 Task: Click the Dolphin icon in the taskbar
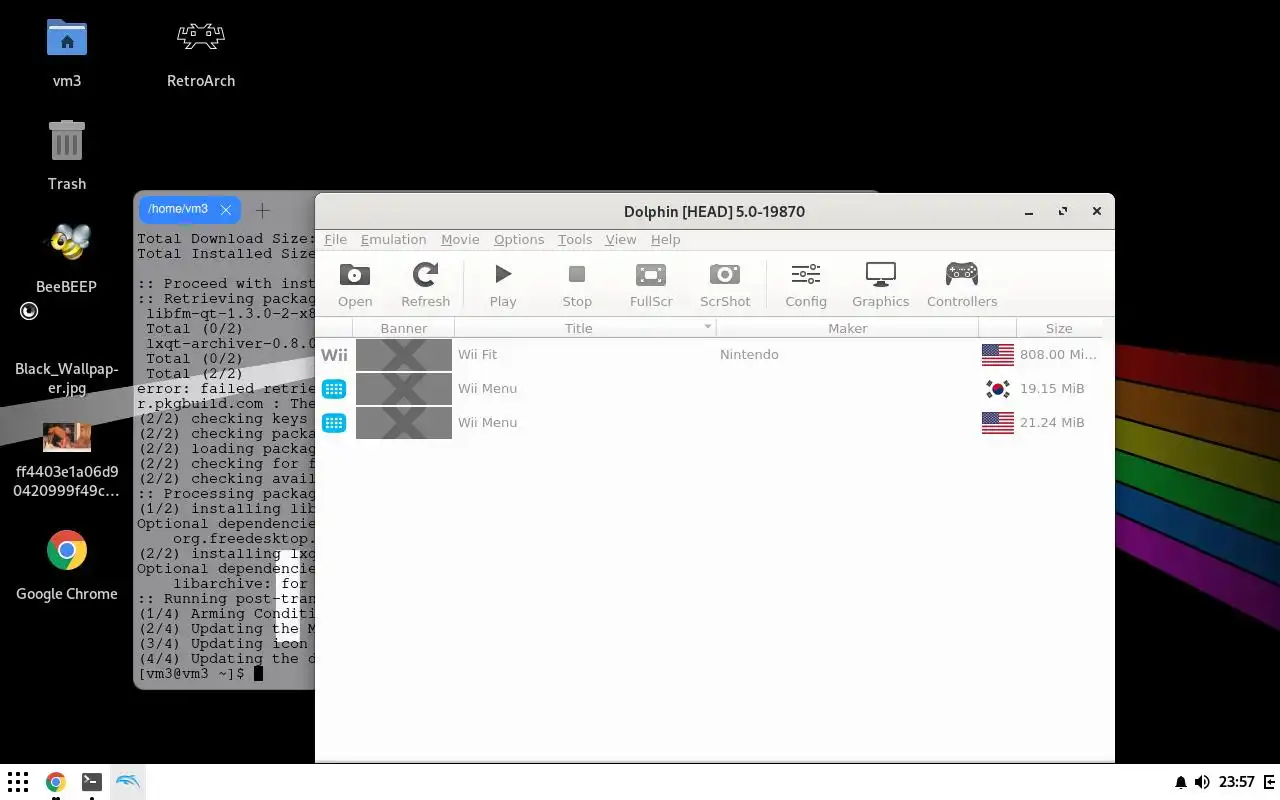(x=128, y=782)
